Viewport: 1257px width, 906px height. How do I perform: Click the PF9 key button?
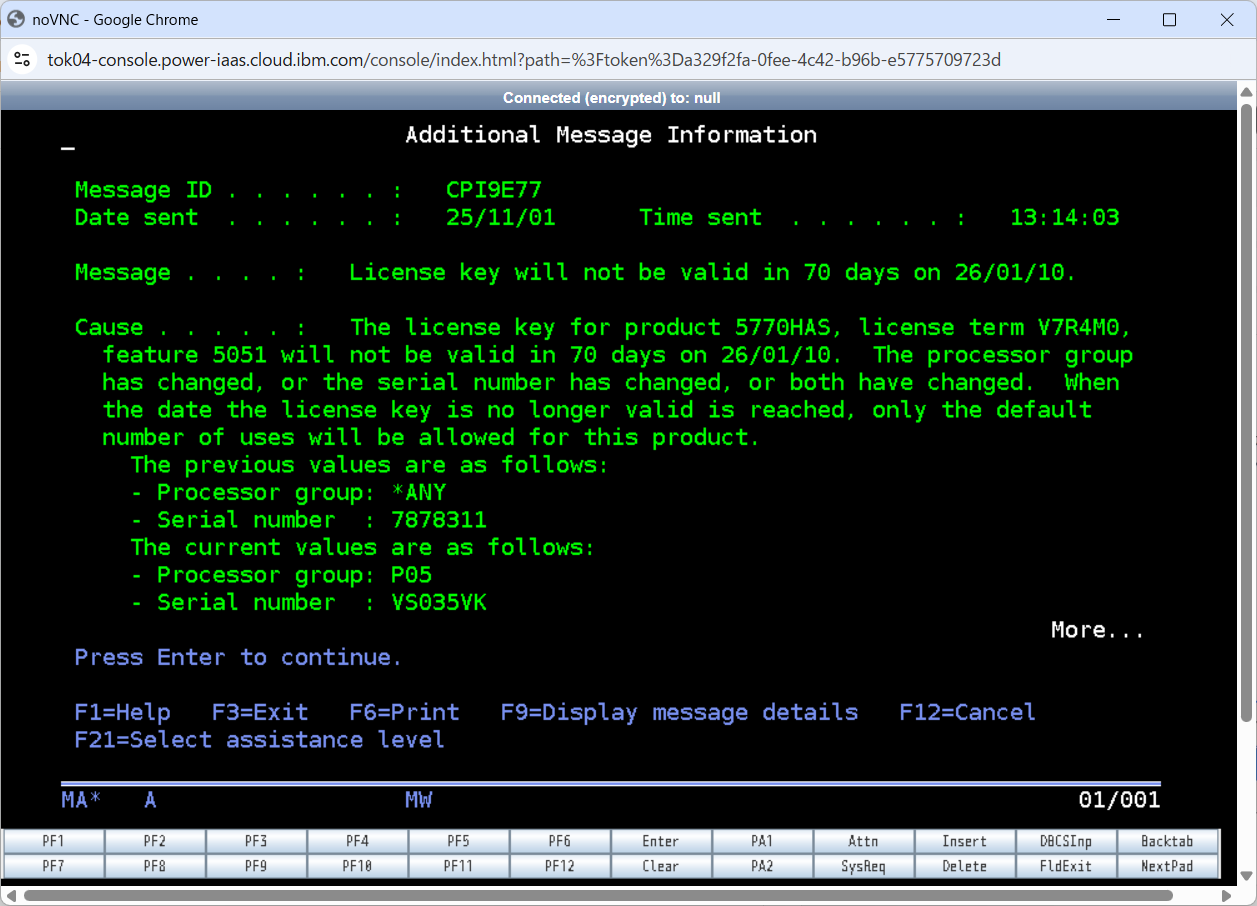point(256,866)
